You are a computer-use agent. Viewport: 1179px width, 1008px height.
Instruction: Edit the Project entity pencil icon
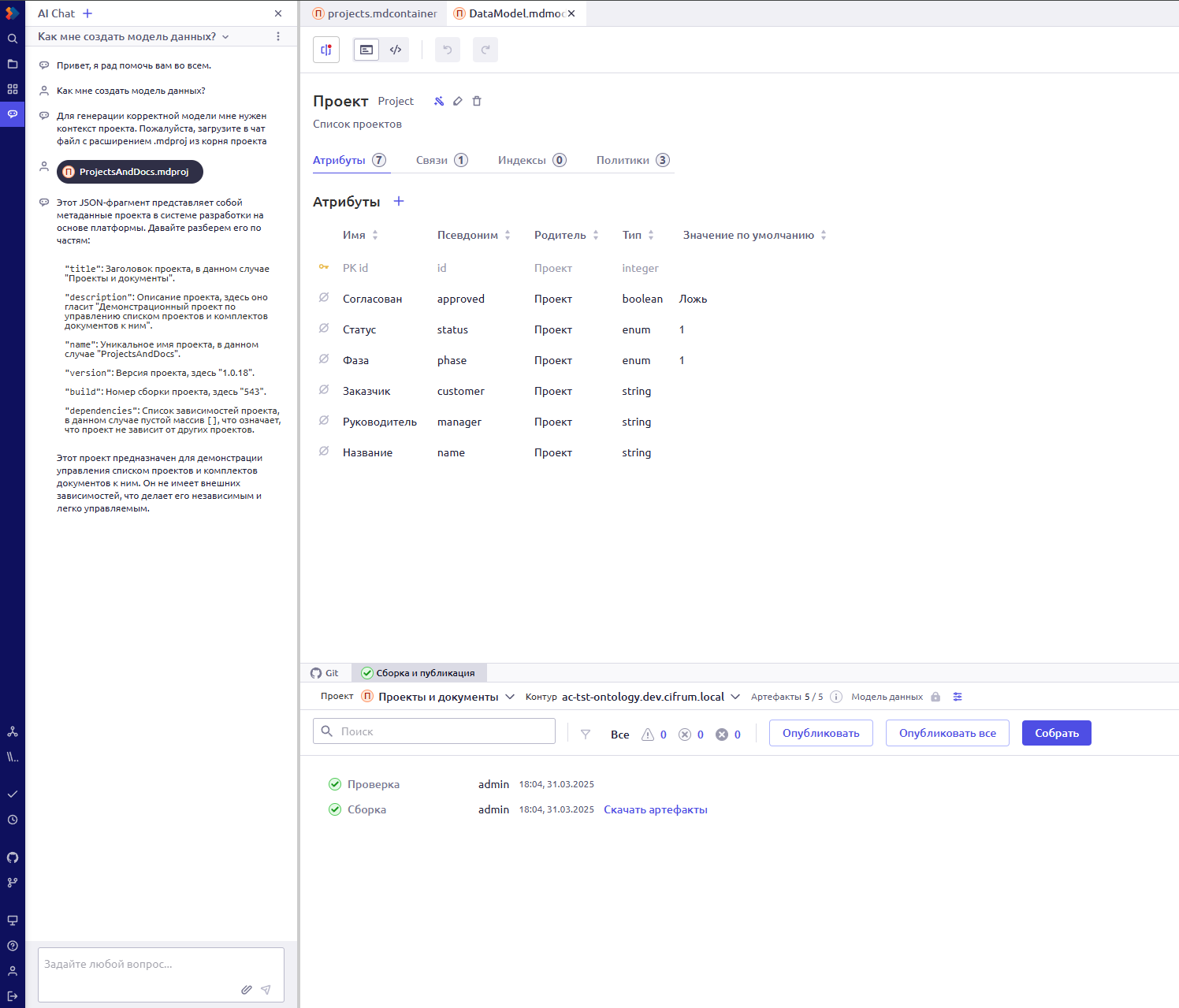click(458, 101)
